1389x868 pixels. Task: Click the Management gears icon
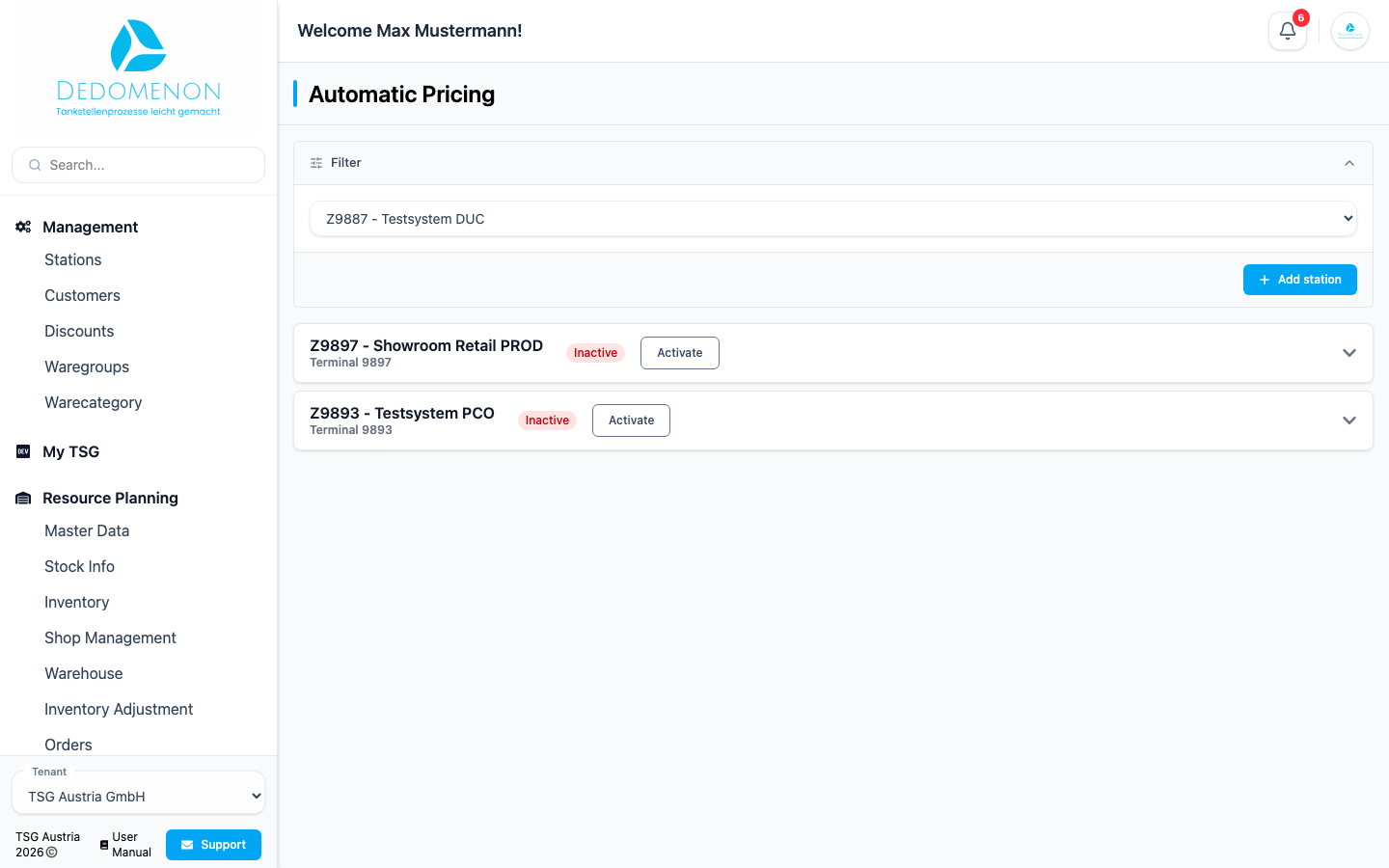click(23, 227)
